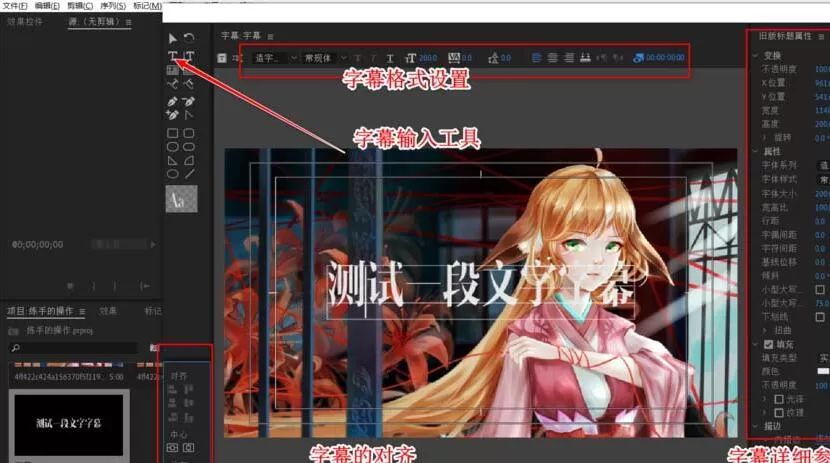830x463 pixels.
Task: Select the Clipped Corner Rectangle tool
Action: pyautogui.click(x=173, y=147)
